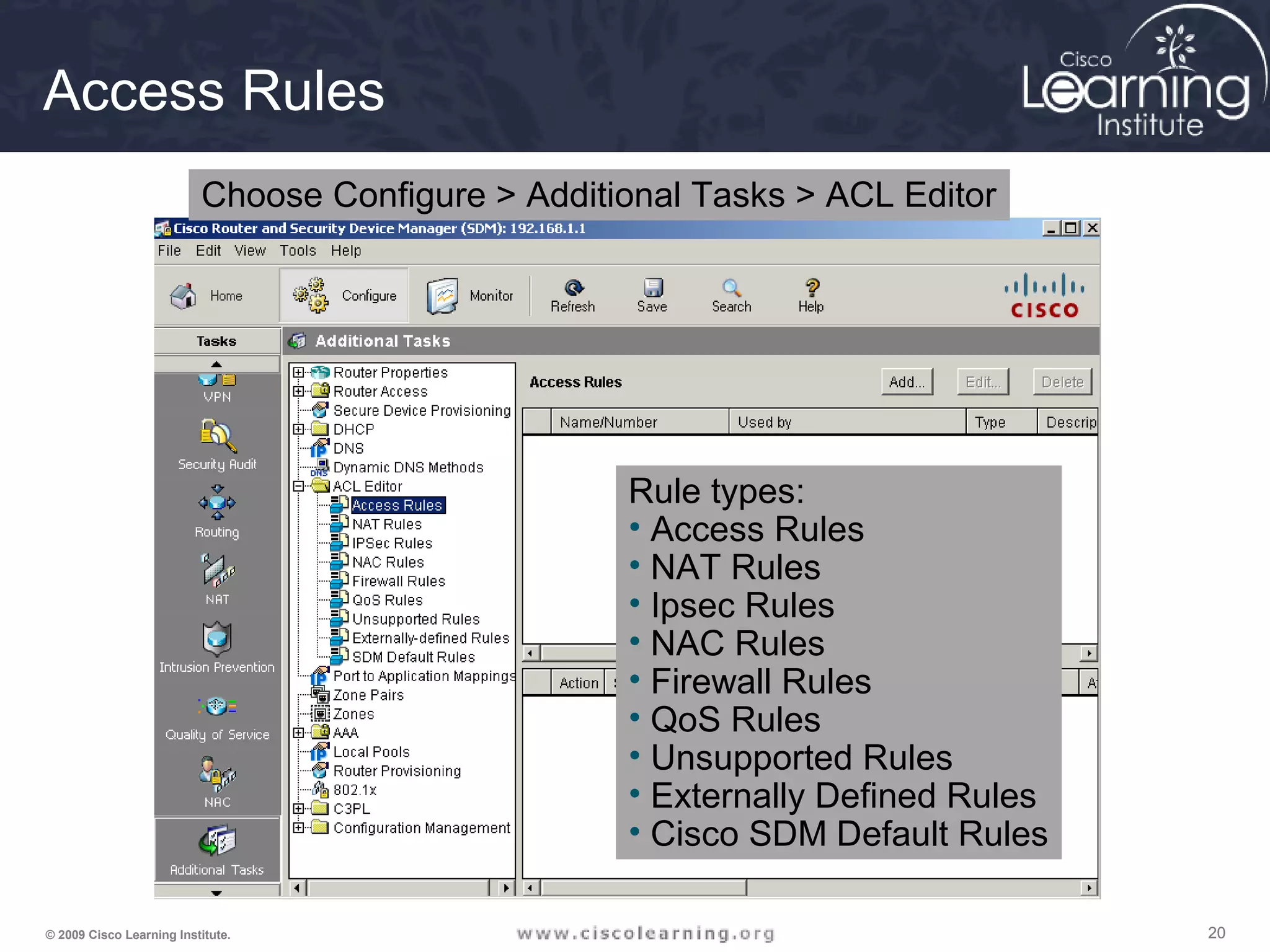This screenshot has width=1270, height=952.
Task: Open the VPN task icon
Action: pos(217,380)
